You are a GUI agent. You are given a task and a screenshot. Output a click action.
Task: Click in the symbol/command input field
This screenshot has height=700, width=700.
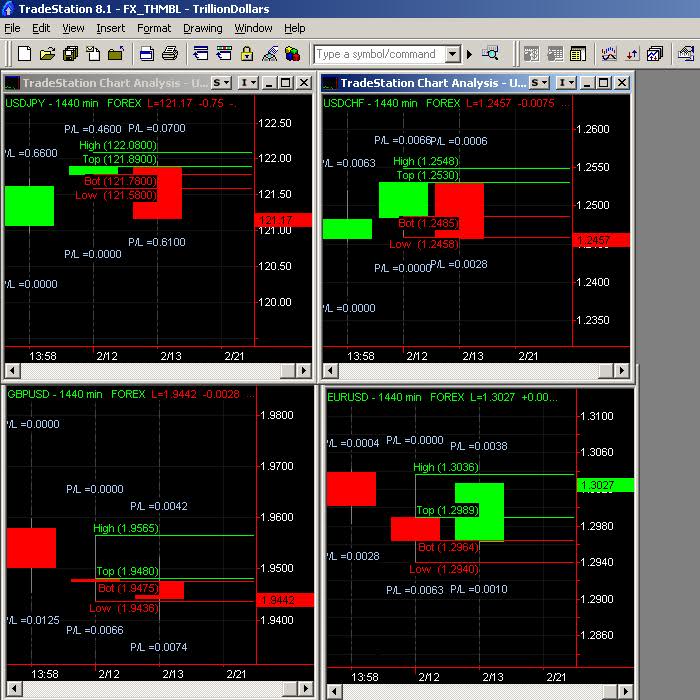(379, 54)
